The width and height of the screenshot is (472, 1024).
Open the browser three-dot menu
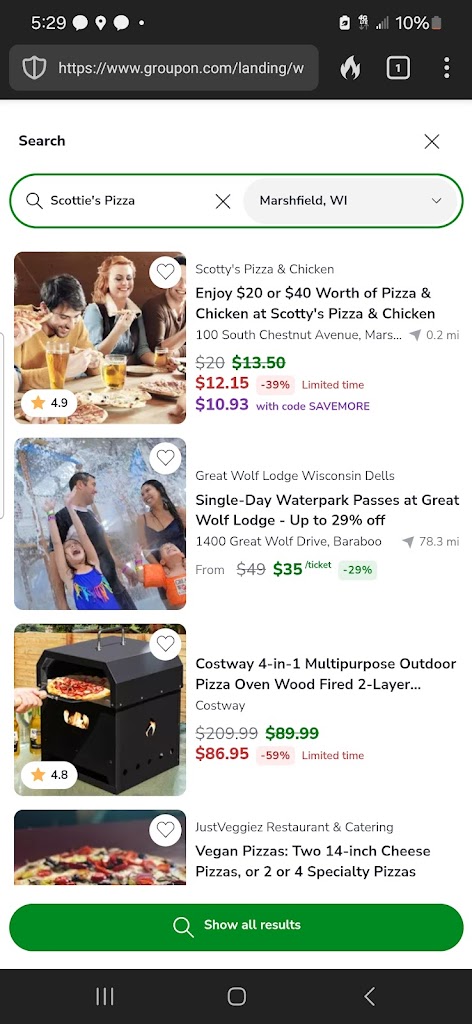click(x=447, y=67)
